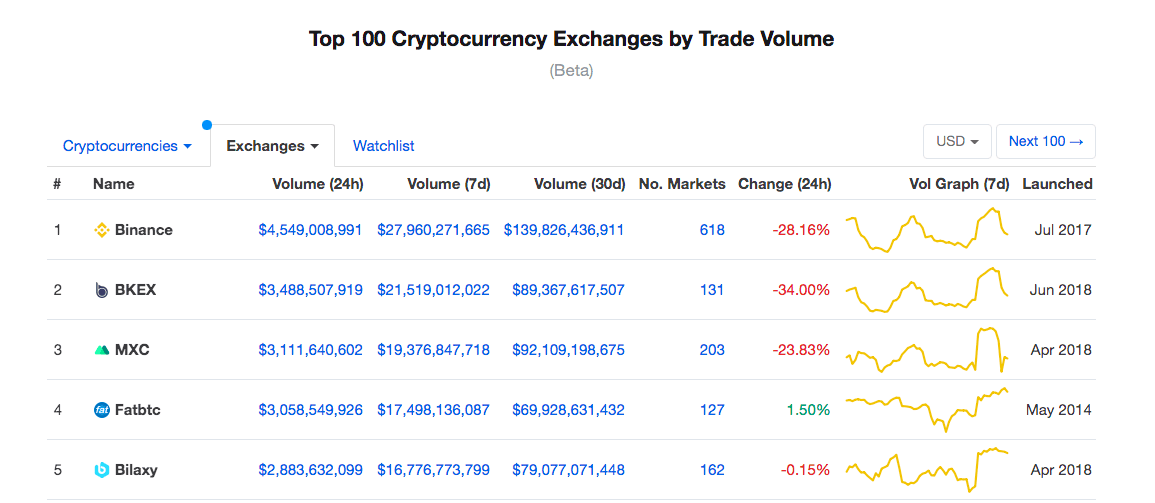The width and height of the screenshot is (1155, 503).
Task: Expand the Exchanges tab dropdown
Action: pyautogui.click(x=272, y=146)
